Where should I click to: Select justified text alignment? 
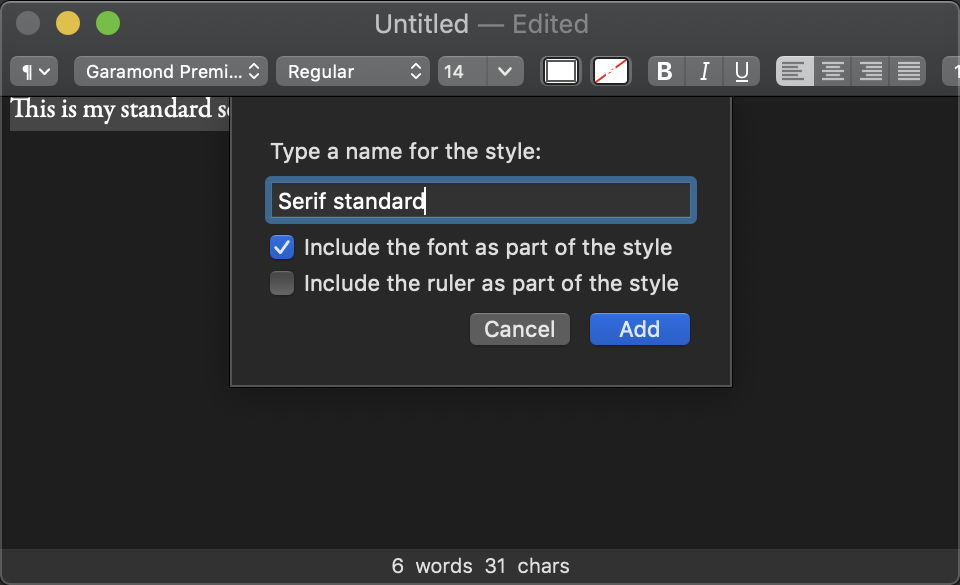point(908,71)
